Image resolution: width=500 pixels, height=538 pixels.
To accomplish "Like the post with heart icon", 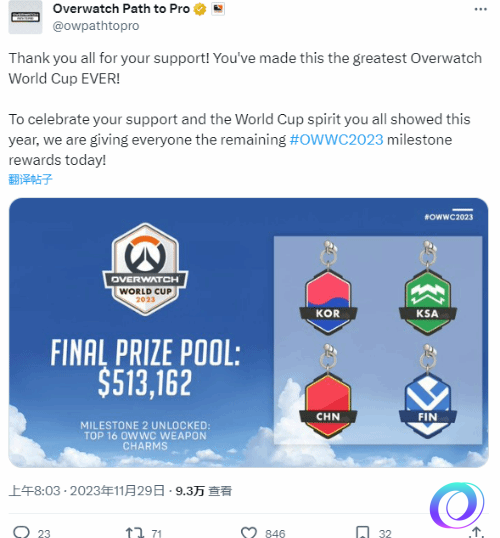I will pyautogui.click(x=249, y=533).
